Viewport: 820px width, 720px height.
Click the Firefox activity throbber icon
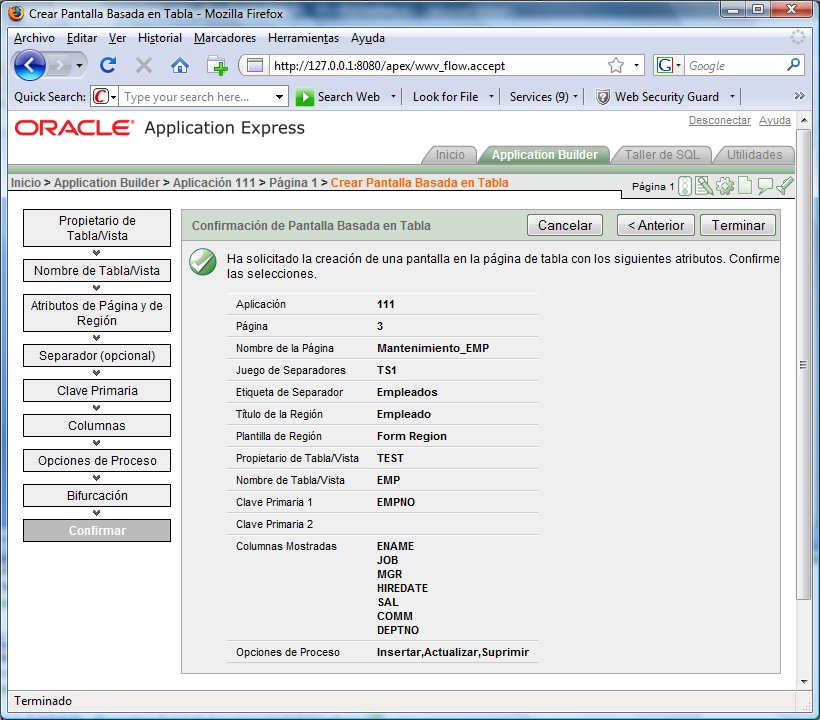798,37
